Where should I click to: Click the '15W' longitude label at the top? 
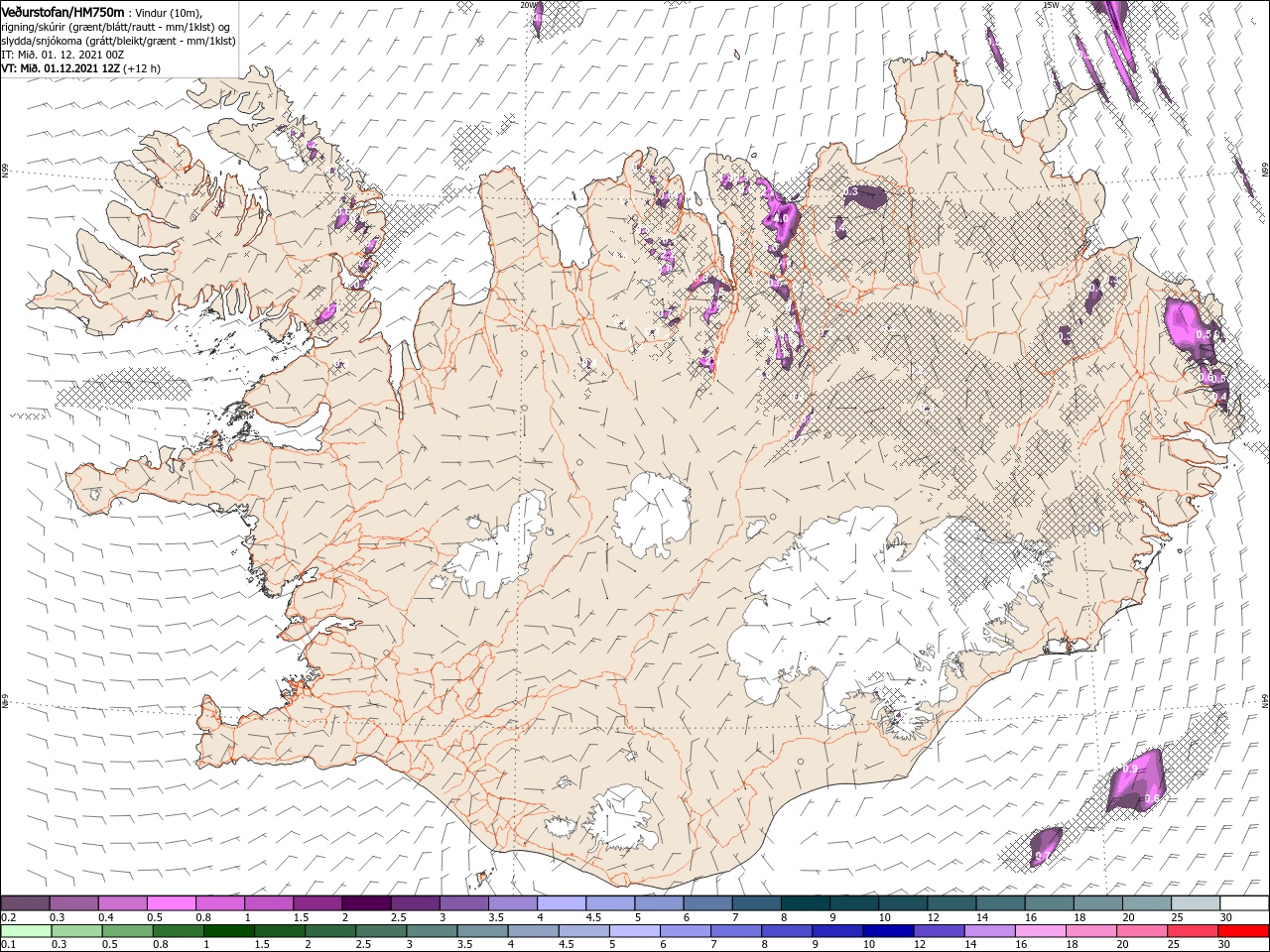(x=1051, y=5)
